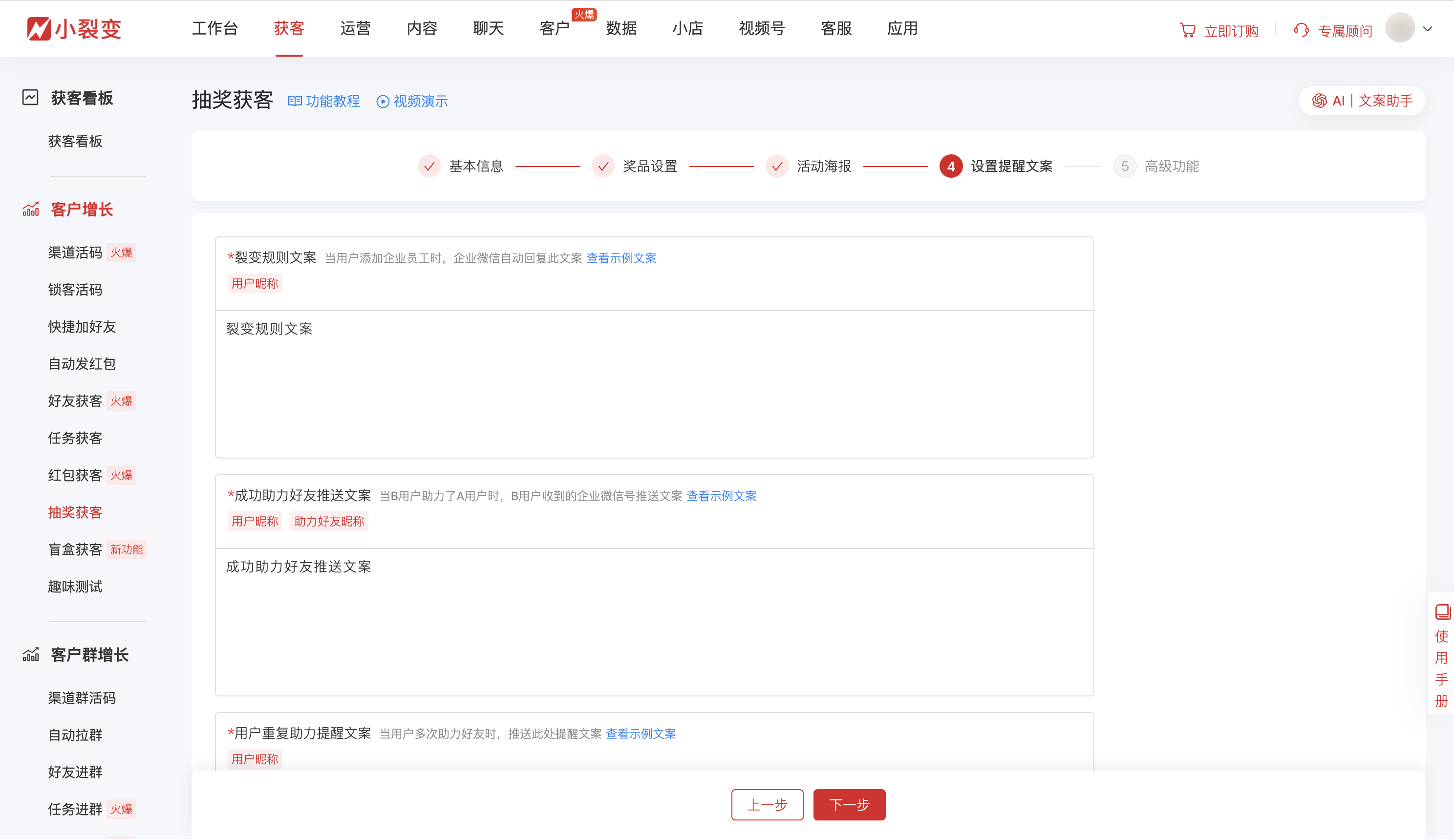Open the 数据 menu in top navigation
The width and height of the screenshot is (1454, 840).
pyautogui.click(x=621, y=29)
